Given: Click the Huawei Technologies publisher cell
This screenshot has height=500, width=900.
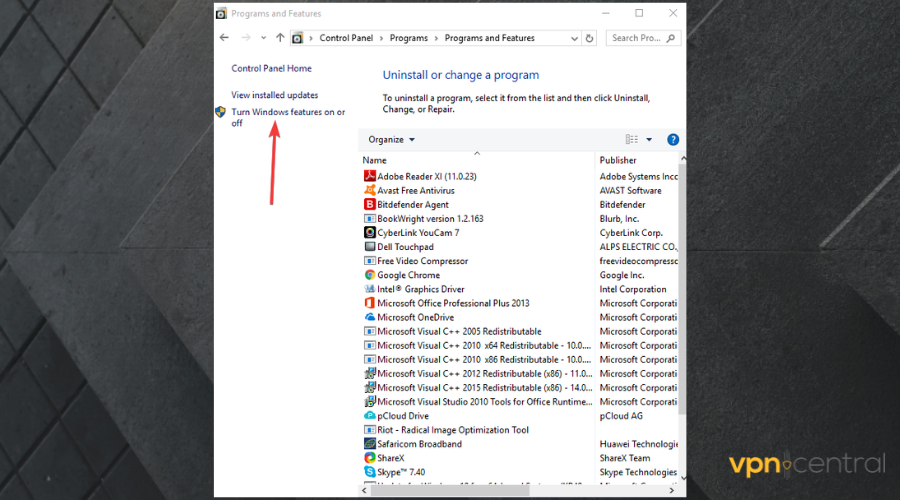Looking at the screenshot, I should pos(638,444).
